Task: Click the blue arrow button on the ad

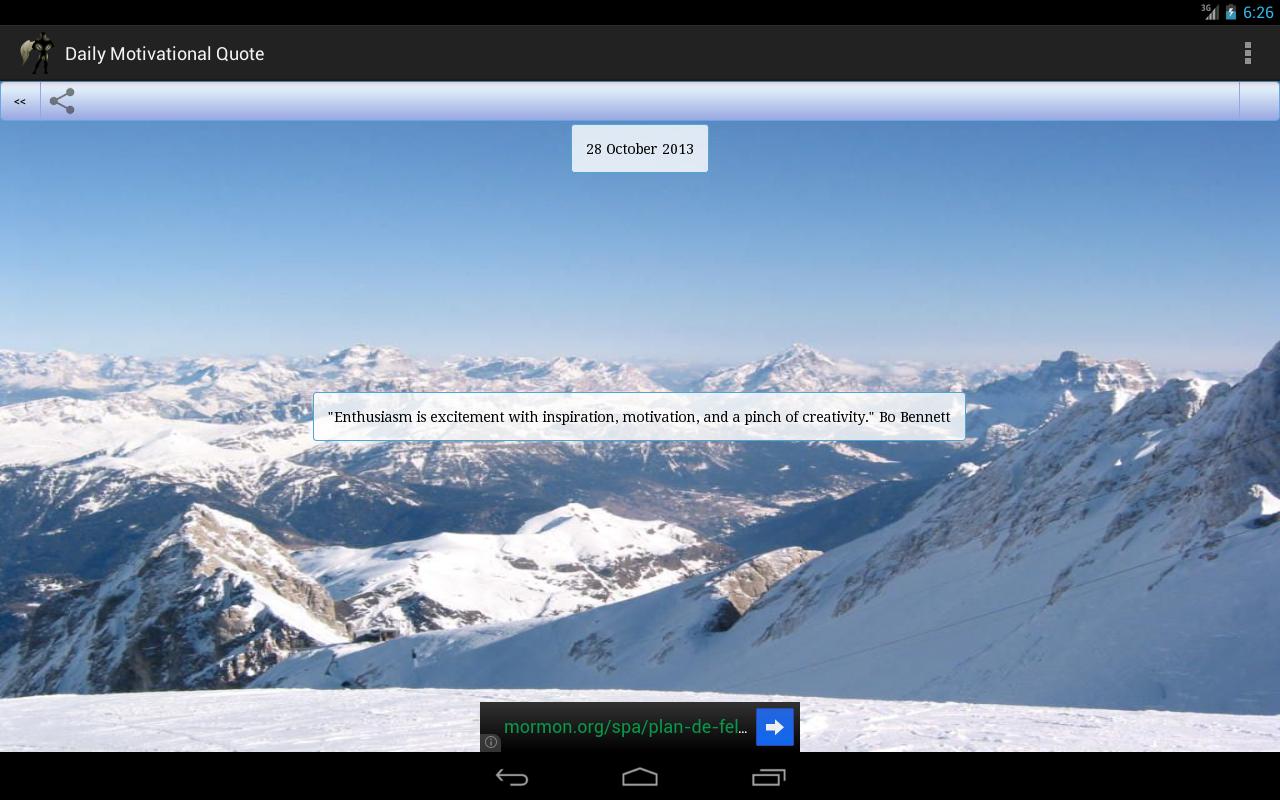Action: (775, 727)
